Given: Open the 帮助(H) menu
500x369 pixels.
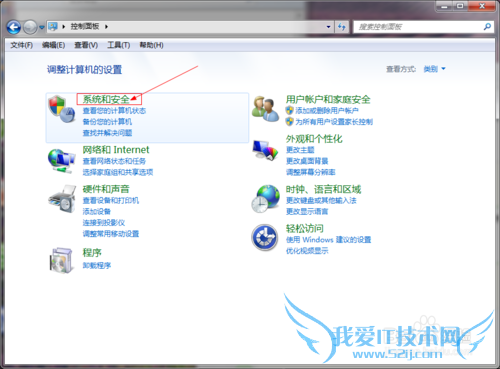Looking at the screenshot, I should point(151,45).
